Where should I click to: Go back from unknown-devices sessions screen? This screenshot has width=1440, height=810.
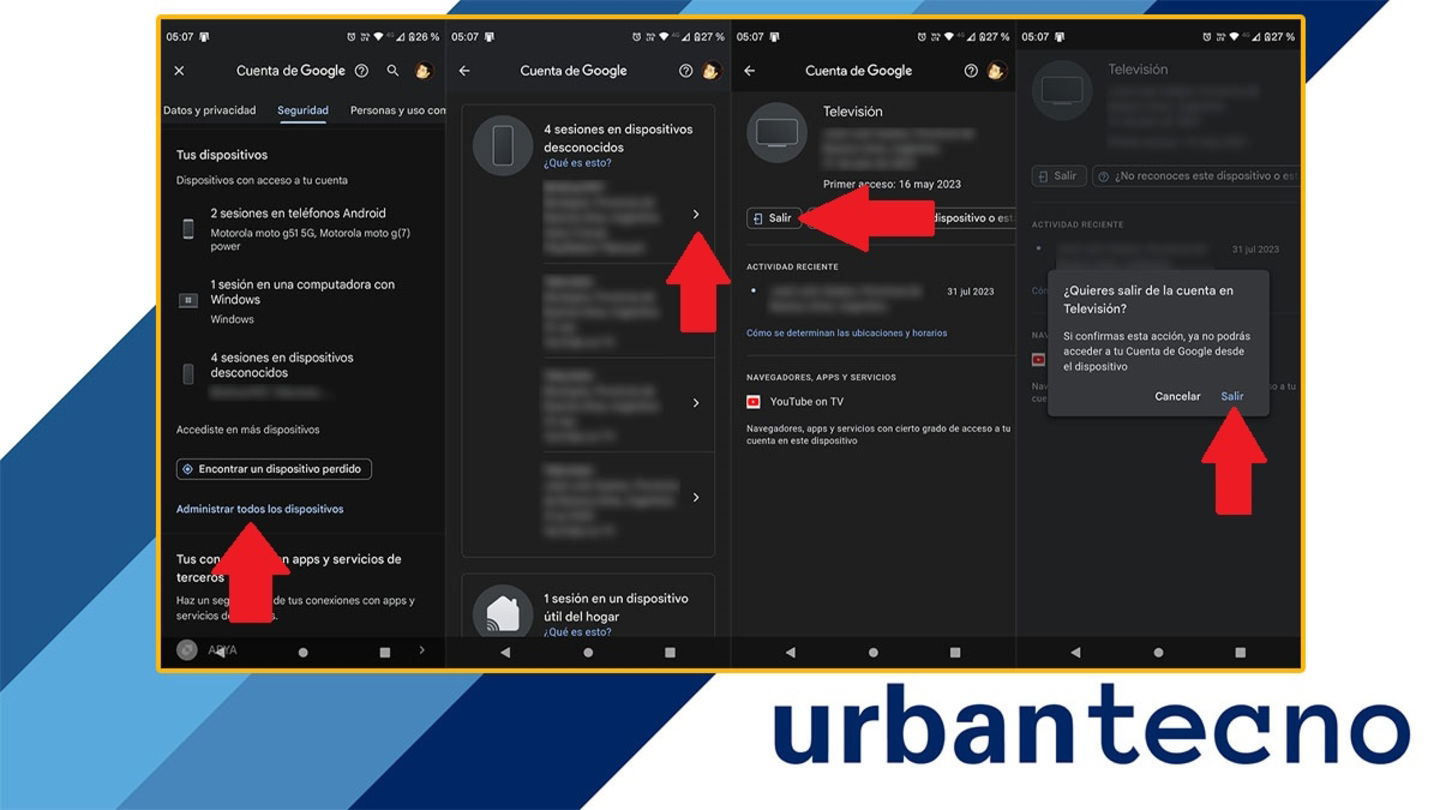(464, 71)
